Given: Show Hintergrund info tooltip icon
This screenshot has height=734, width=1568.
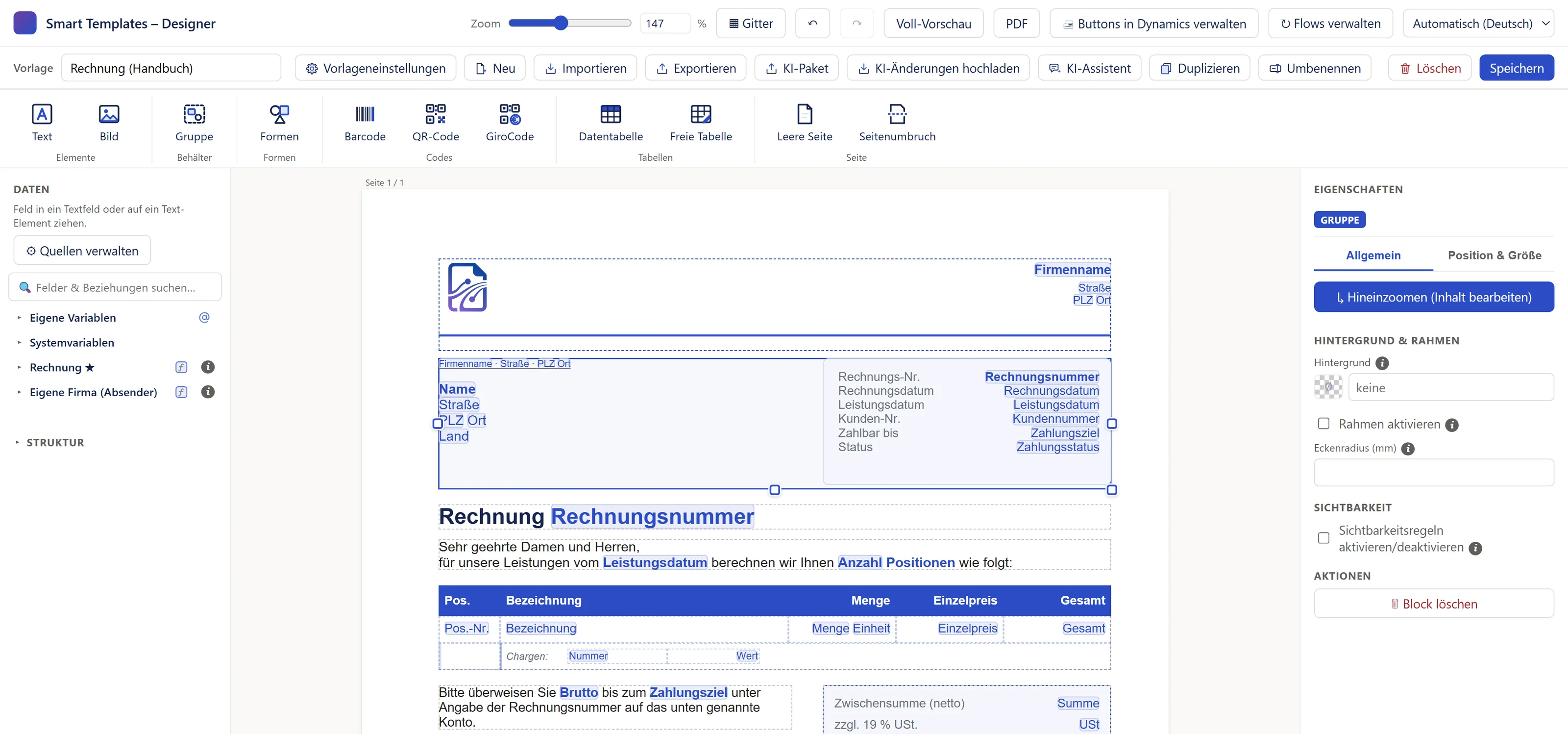Looking at the screenshot, I should point(1382,363).
